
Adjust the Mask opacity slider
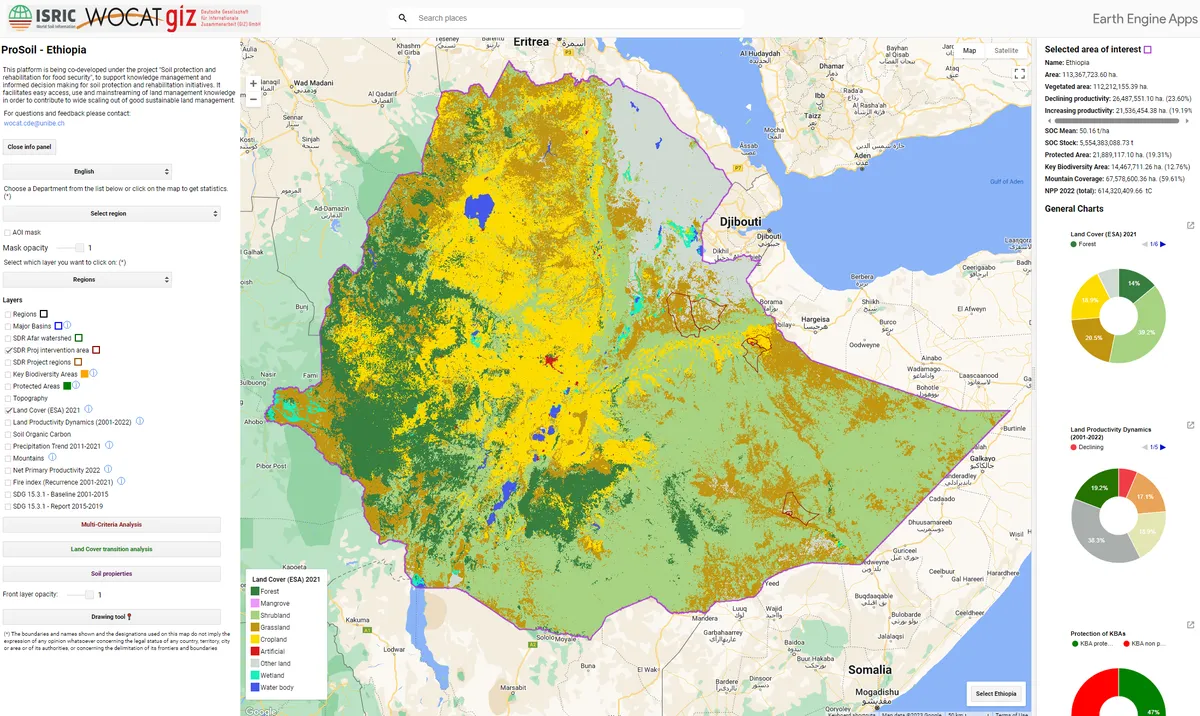pos(79,248)
